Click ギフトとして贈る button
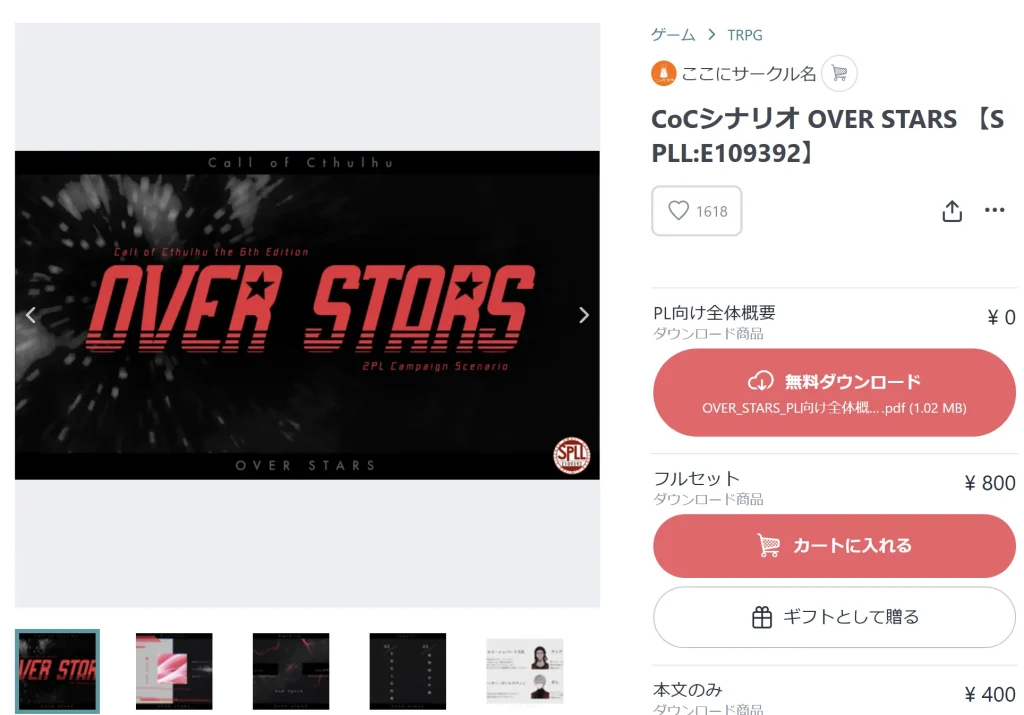The image size is (1024, 715). tap(834, 617)
